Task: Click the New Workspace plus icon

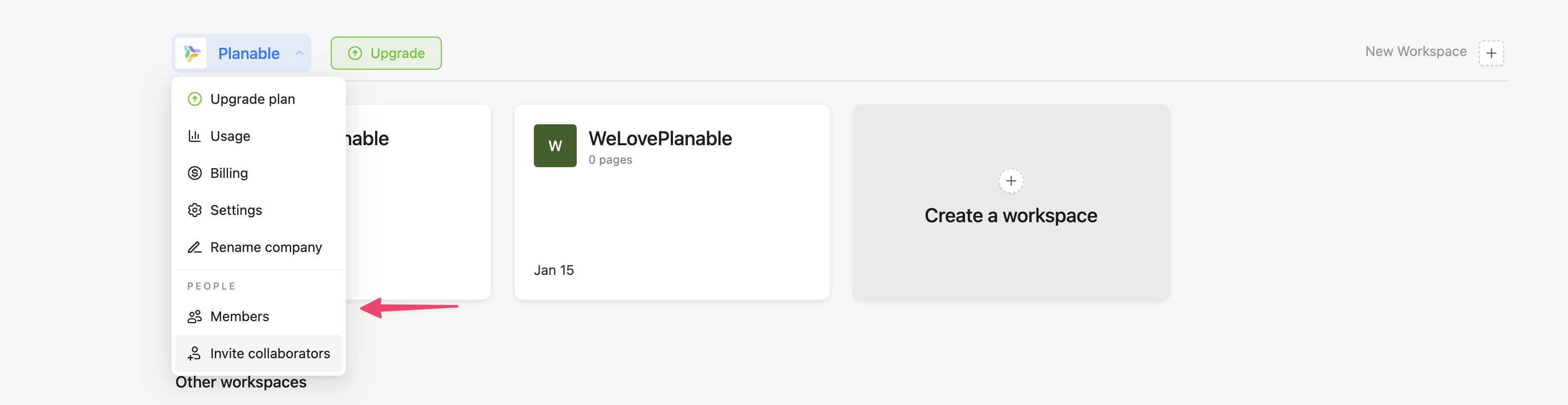Action: pyautogui.click(x=1491, y=54)
